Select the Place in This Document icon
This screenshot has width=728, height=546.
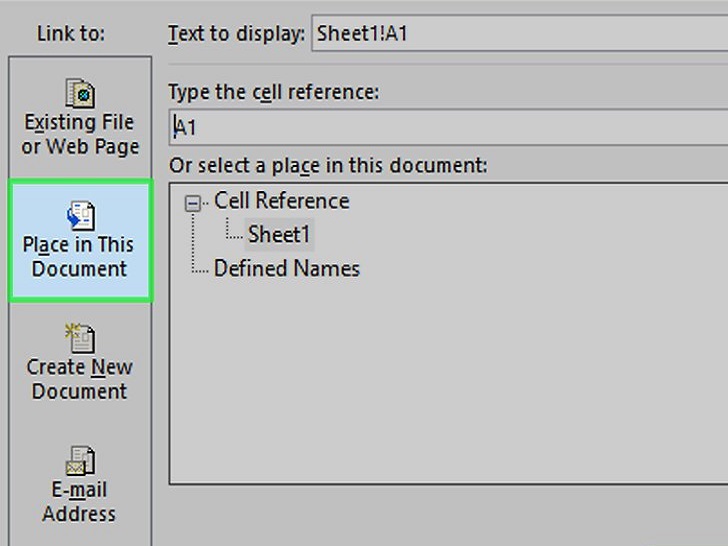pyautogui.click(x=81, y=215)
